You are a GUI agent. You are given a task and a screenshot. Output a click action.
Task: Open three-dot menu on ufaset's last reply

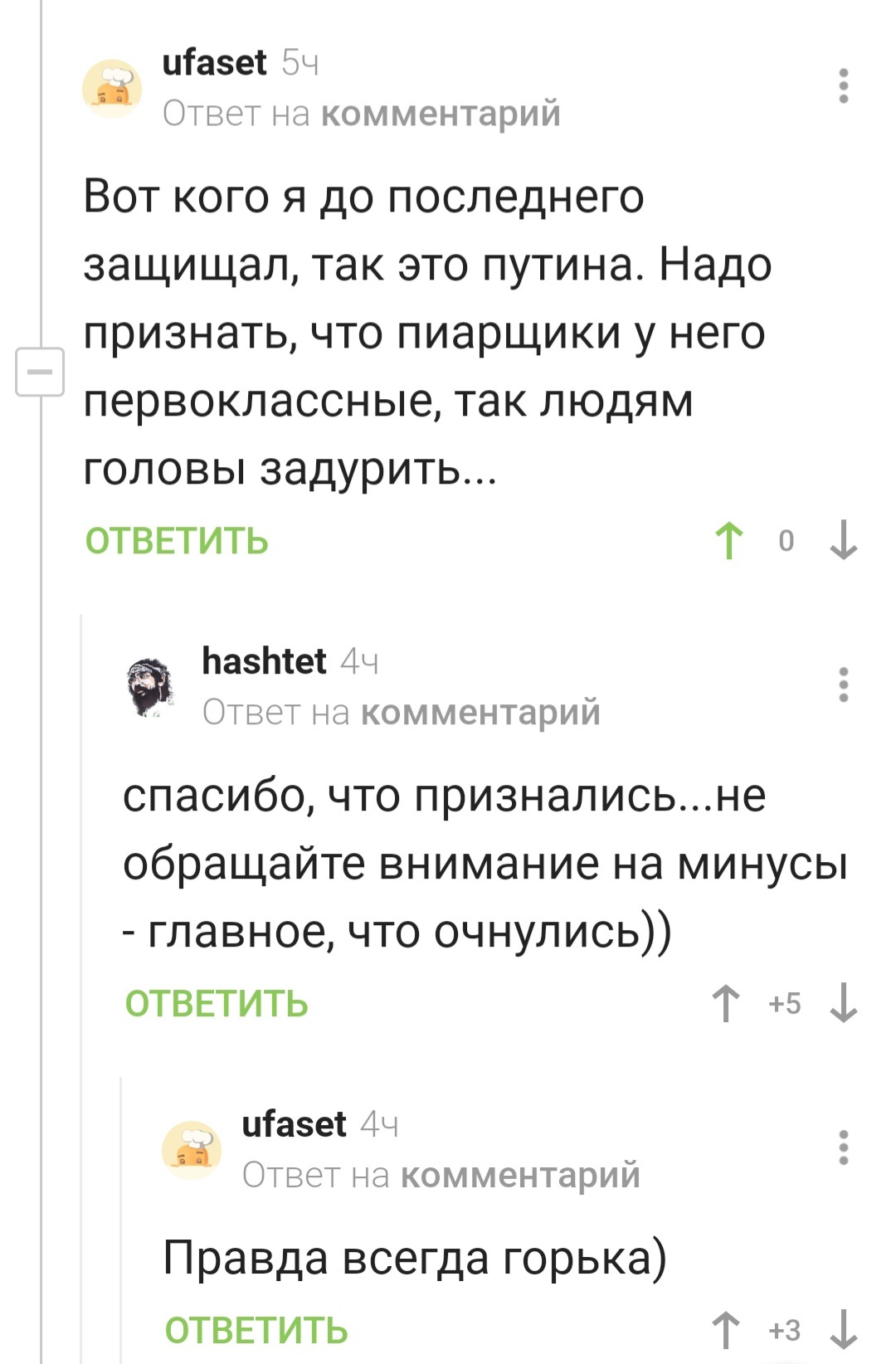(x=844, y=1147)
